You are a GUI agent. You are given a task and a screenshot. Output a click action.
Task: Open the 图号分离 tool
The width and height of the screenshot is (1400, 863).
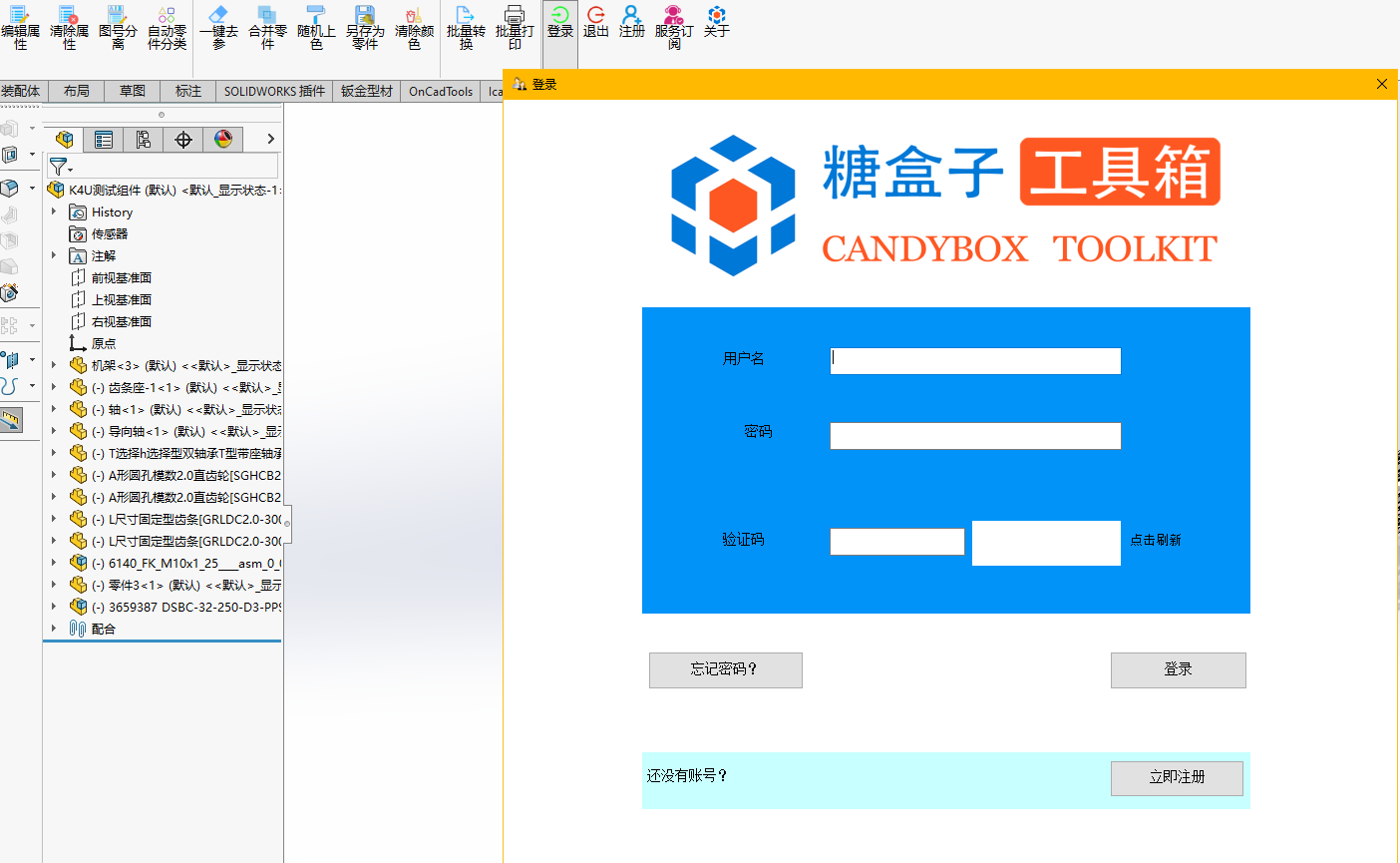point(118,27)
